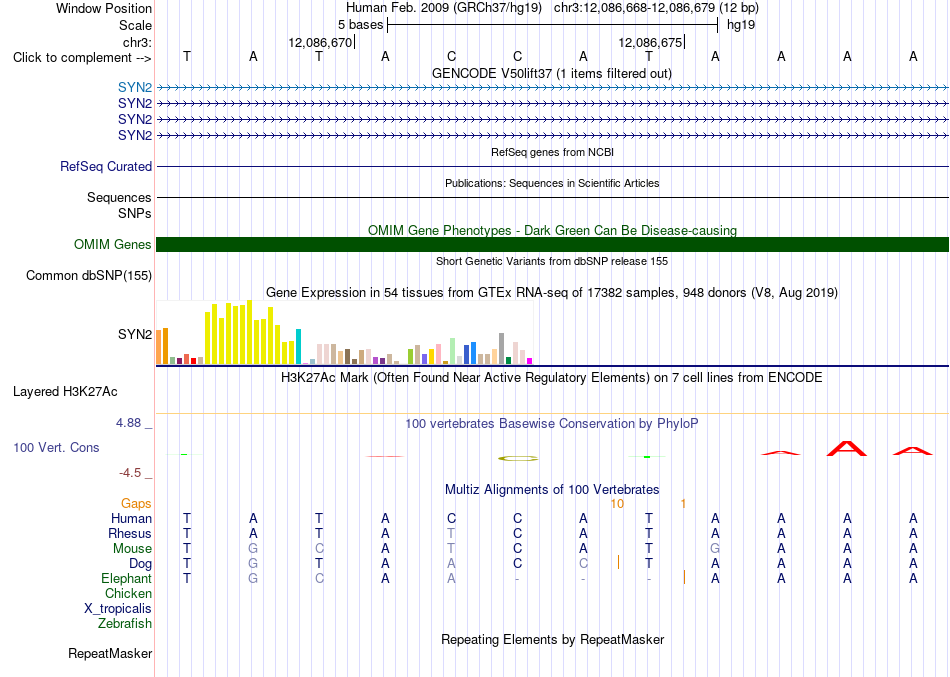Screen dimensions: 950x677
Task: Click the PhyloP upper limit value 4.88
Action: [x=128, y=422]
